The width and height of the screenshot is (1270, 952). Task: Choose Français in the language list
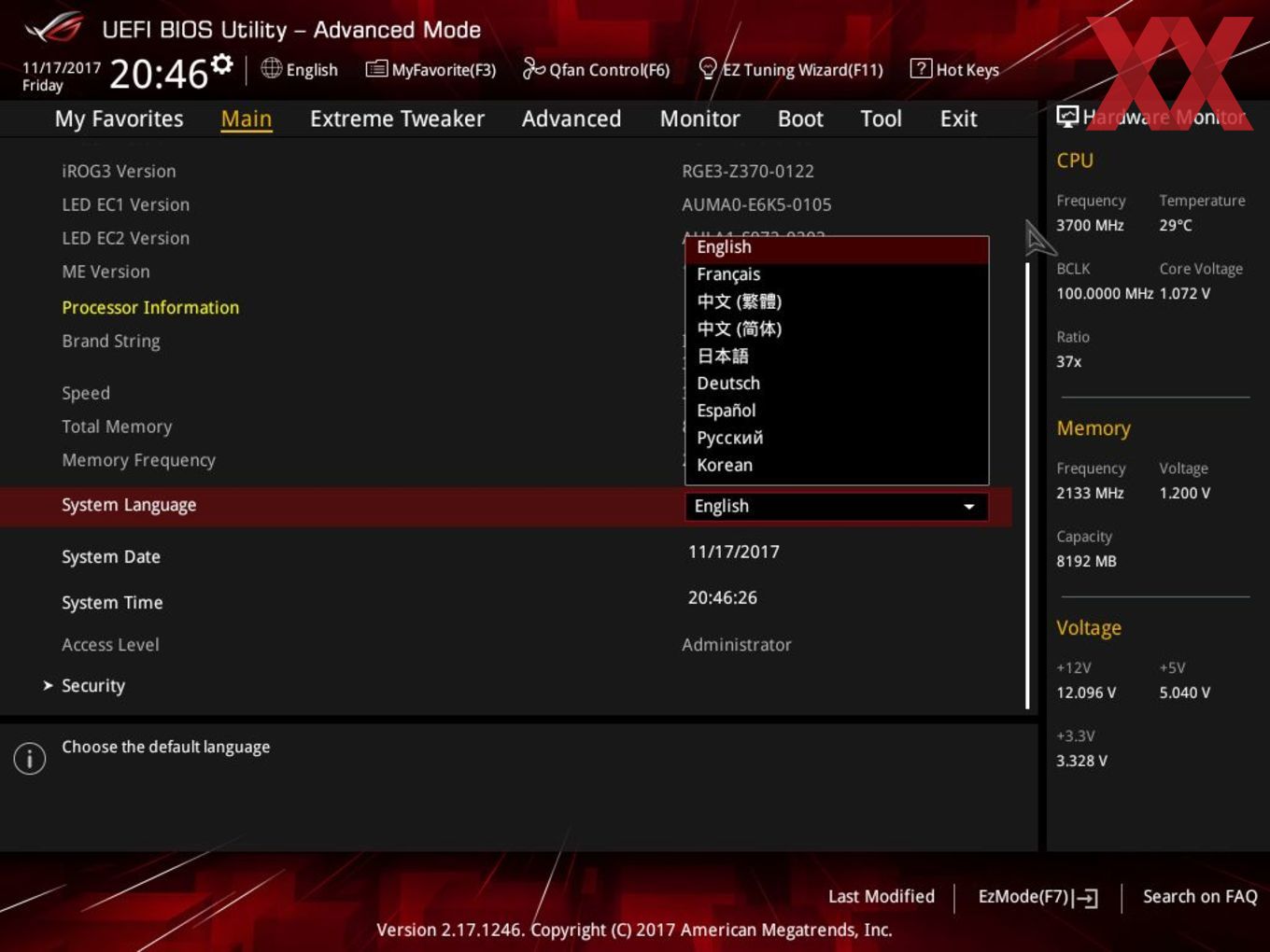pos(837,274)
